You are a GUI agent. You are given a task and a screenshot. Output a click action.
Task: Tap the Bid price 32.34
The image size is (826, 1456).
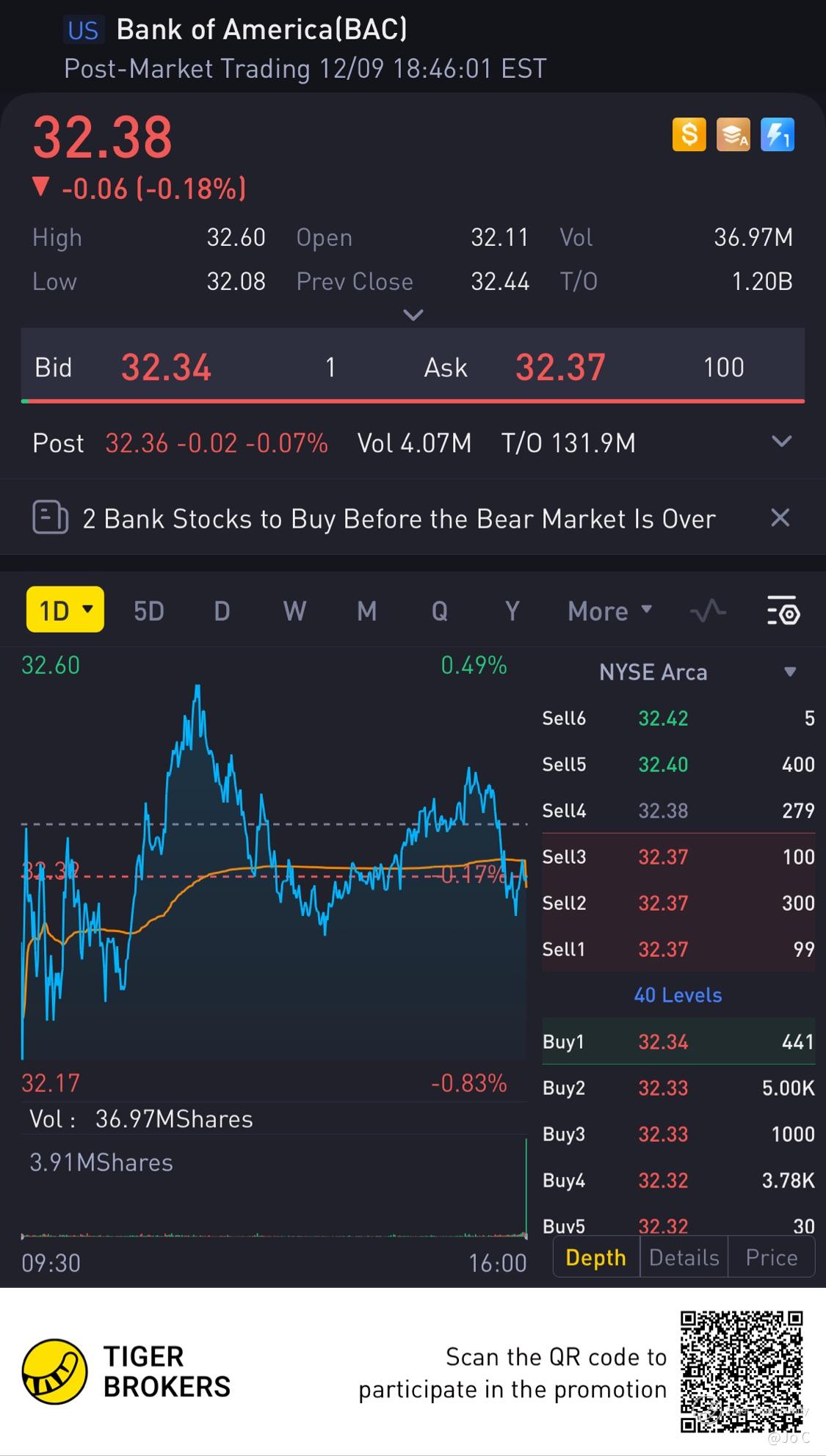pos(166,367)
